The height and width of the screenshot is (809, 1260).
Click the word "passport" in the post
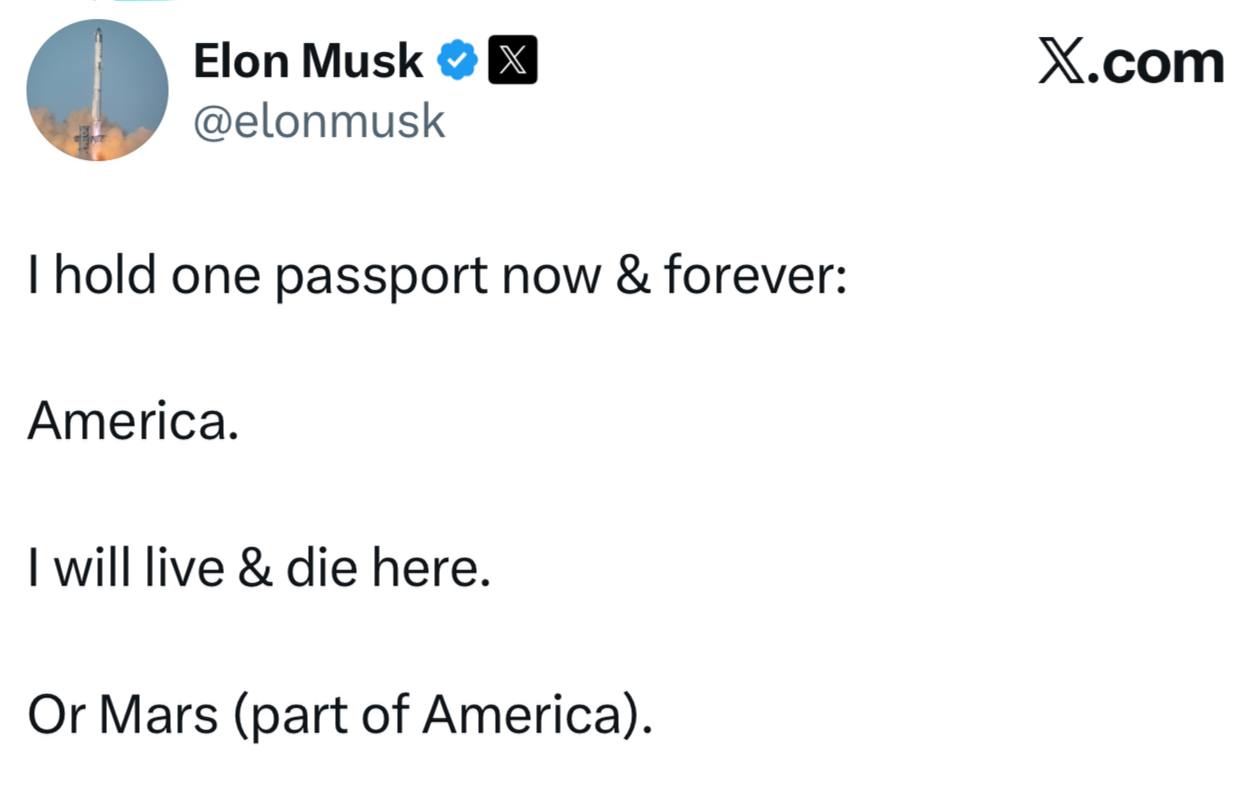tap(381, 276)
